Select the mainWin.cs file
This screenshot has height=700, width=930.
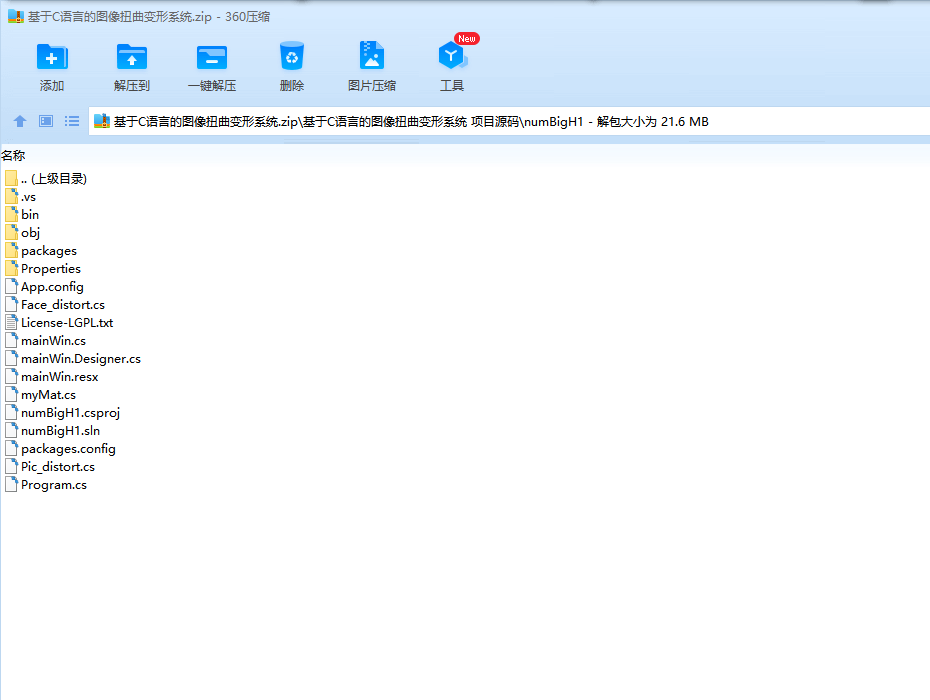pos(46,341)
